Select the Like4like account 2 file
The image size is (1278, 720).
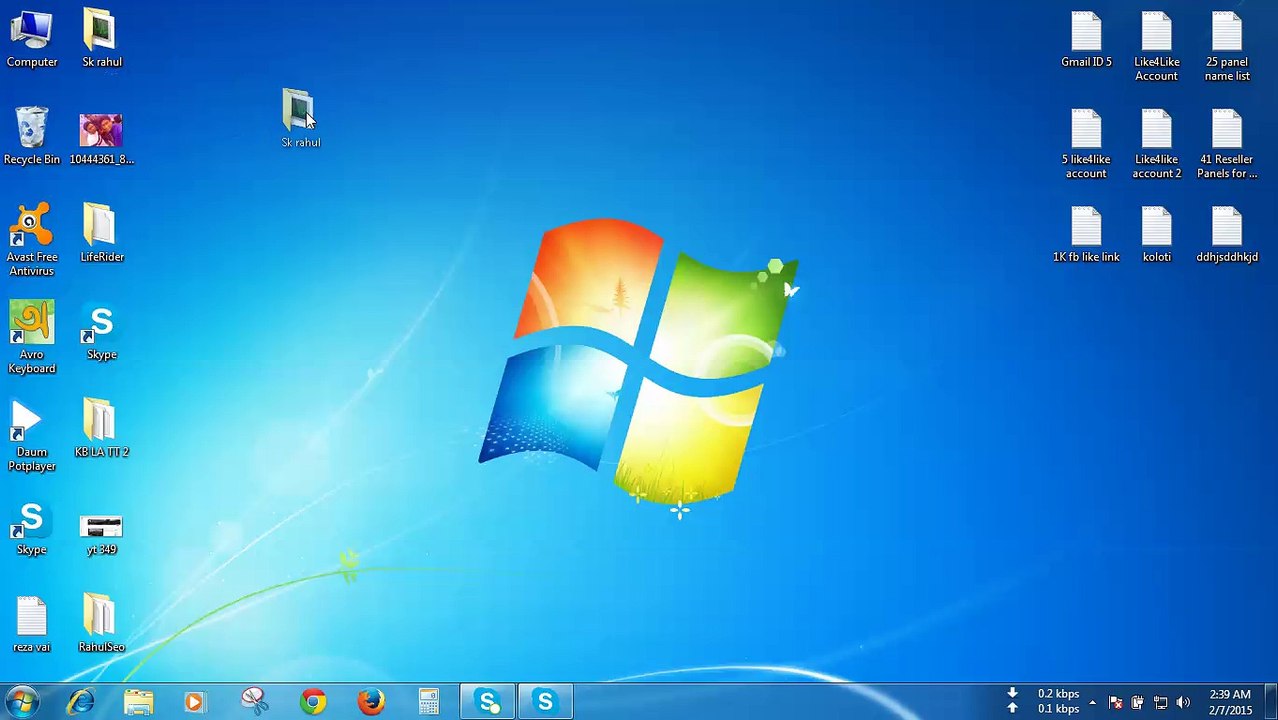[x=1156, y=145]
